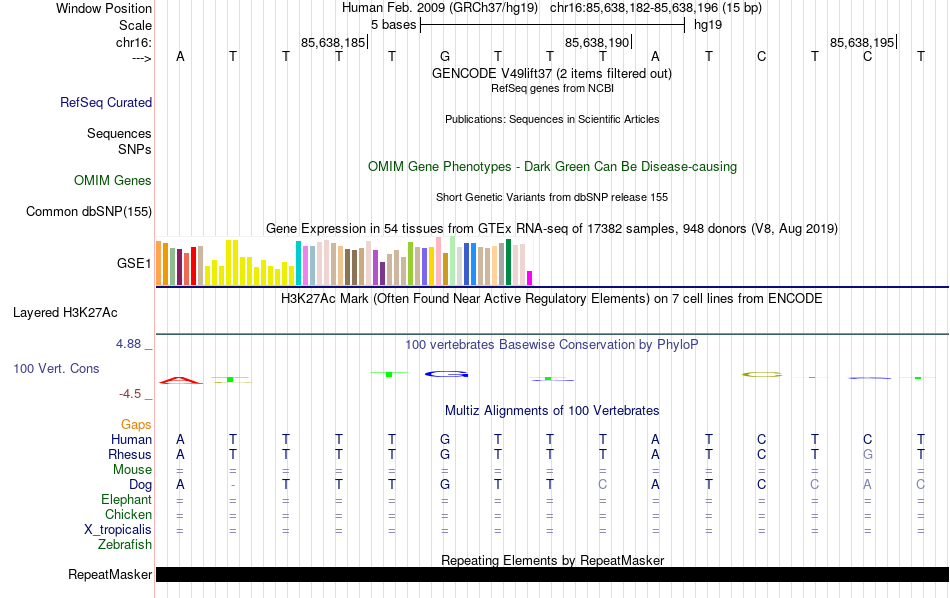
Task: Select the Elephant species label
Action: click(127, 499)
